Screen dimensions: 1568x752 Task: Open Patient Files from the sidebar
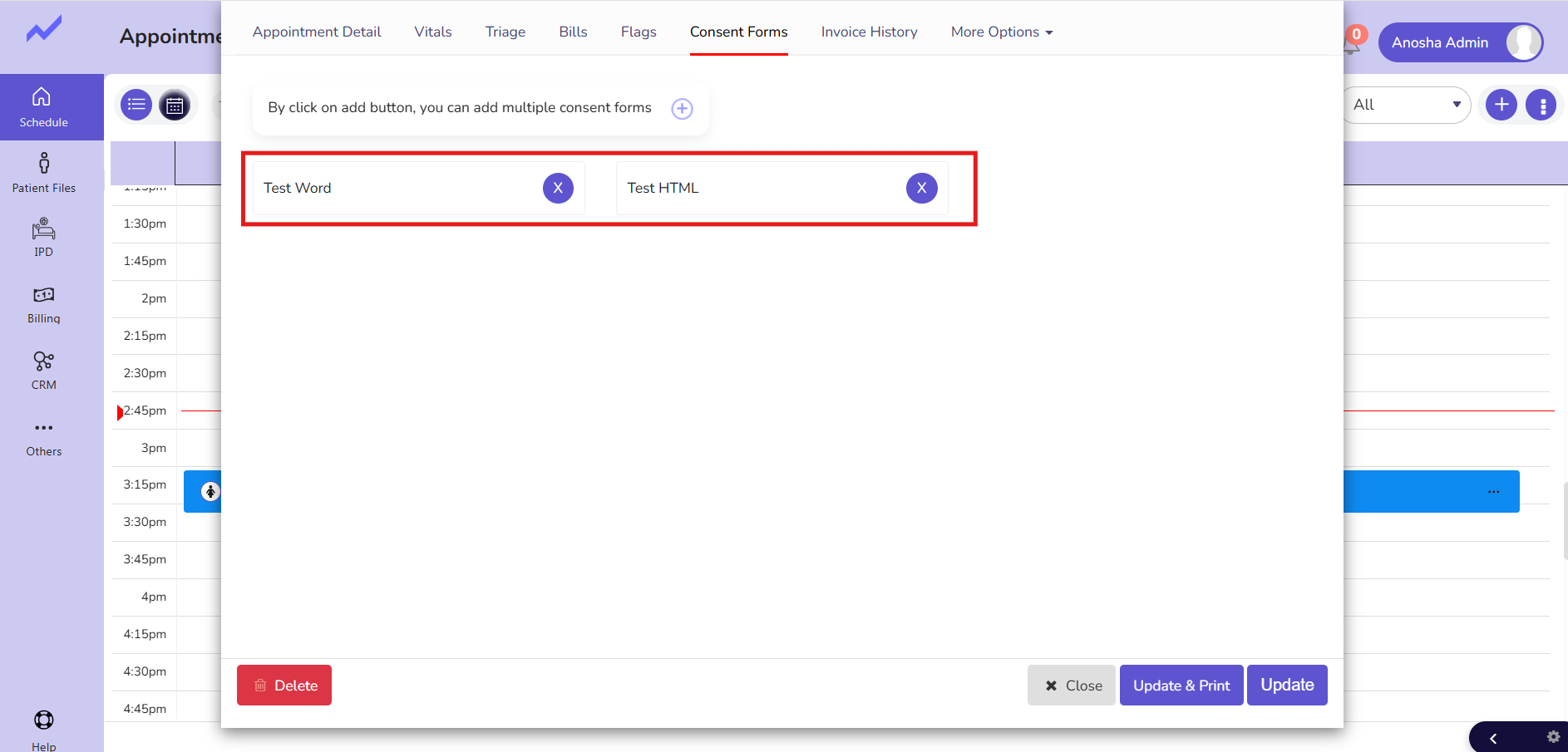(43, 173)
